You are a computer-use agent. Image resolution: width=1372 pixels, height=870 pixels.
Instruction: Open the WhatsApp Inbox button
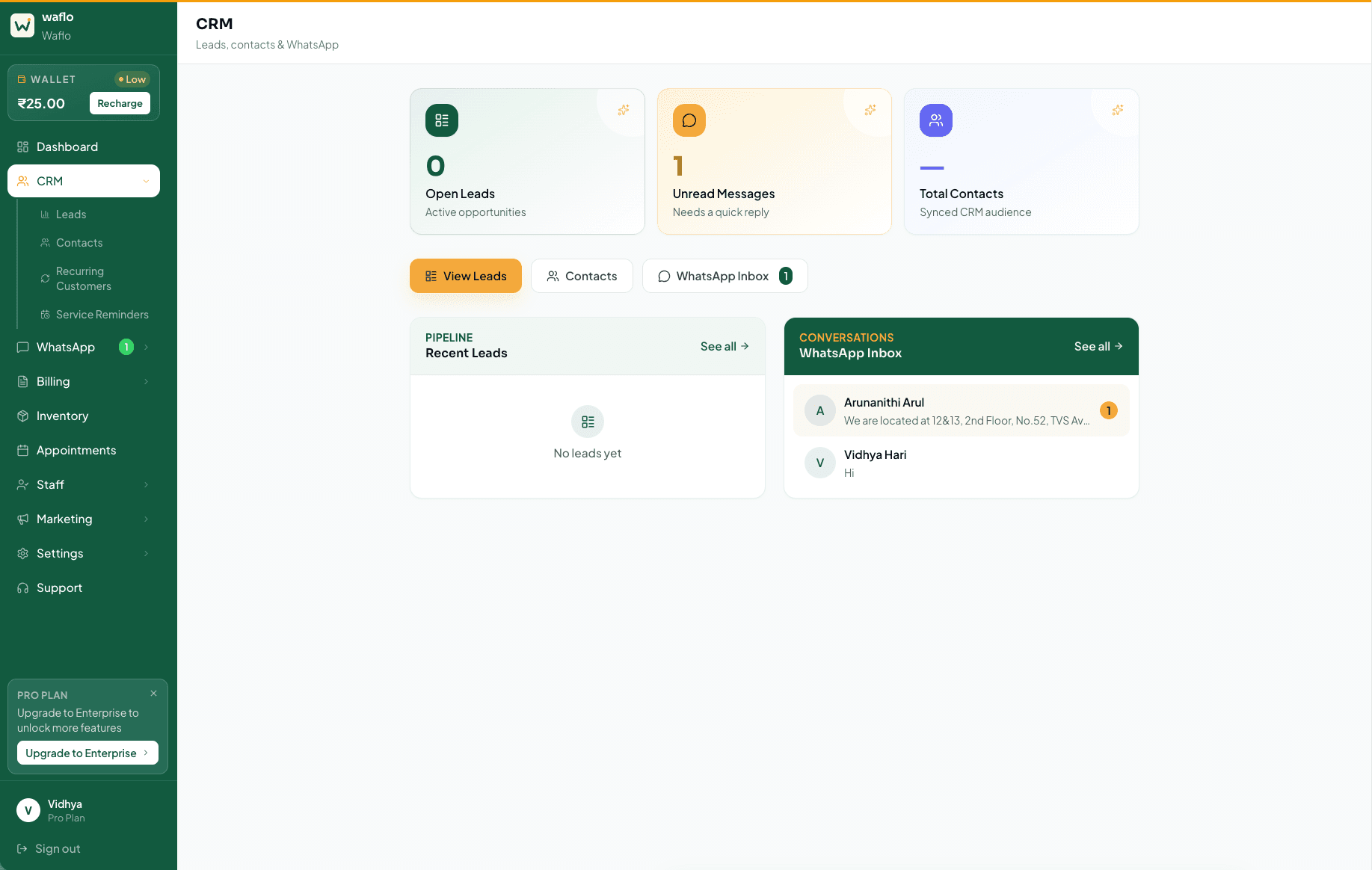point(725,276)
